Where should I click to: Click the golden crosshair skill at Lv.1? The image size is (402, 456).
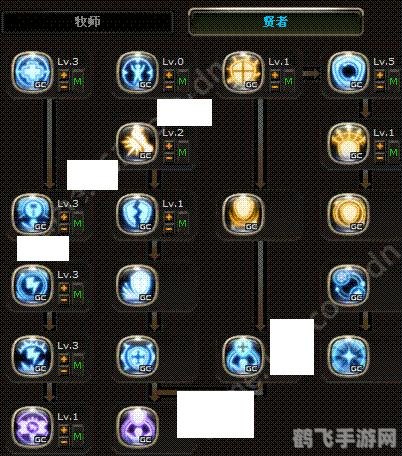point(243,72)
